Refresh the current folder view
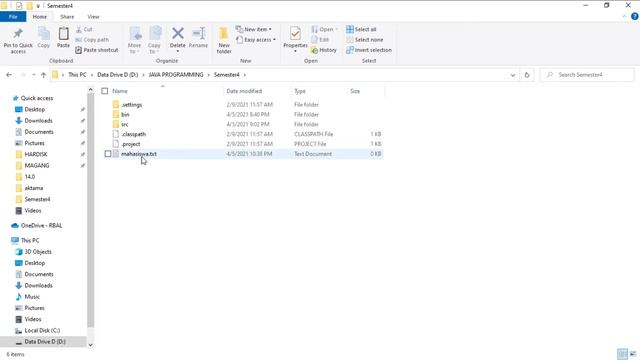The height and width of the screenshot is (360, 640). tap(527, 75)
